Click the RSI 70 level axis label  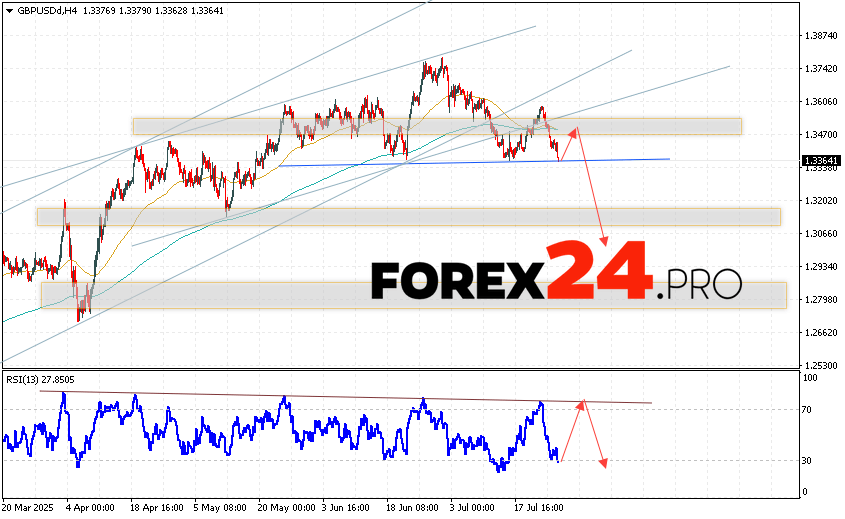808,410
